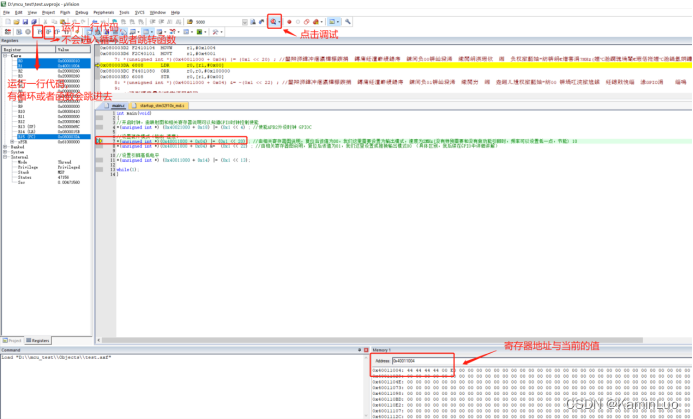The height and width of the screenshot is (419, 693).
Task: Open dropdown of the 5000 search combo box
Action: click(245, 22)
